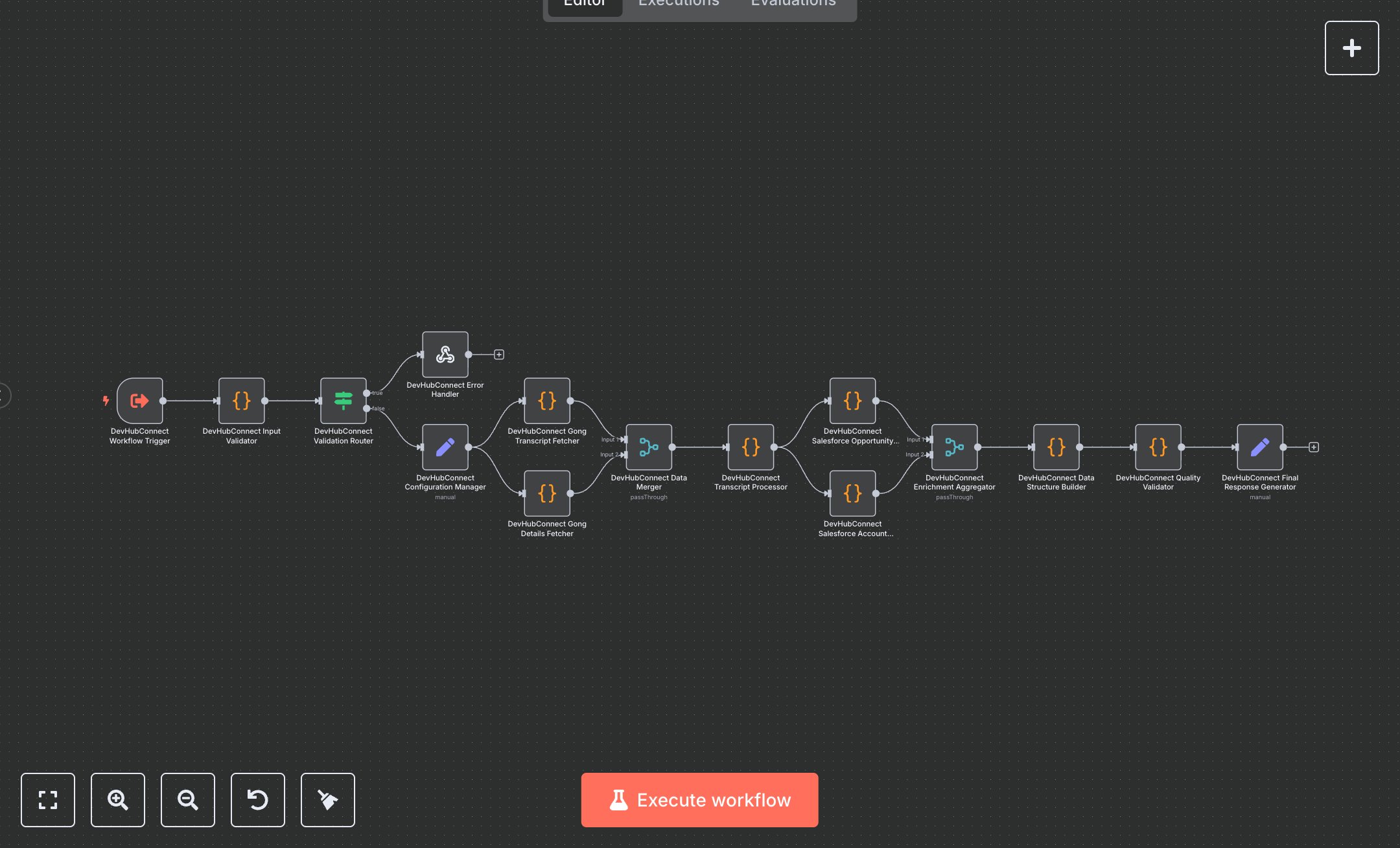
Task: Open the DevHubConnect Validation Router switch node
Action: [343, 401]
